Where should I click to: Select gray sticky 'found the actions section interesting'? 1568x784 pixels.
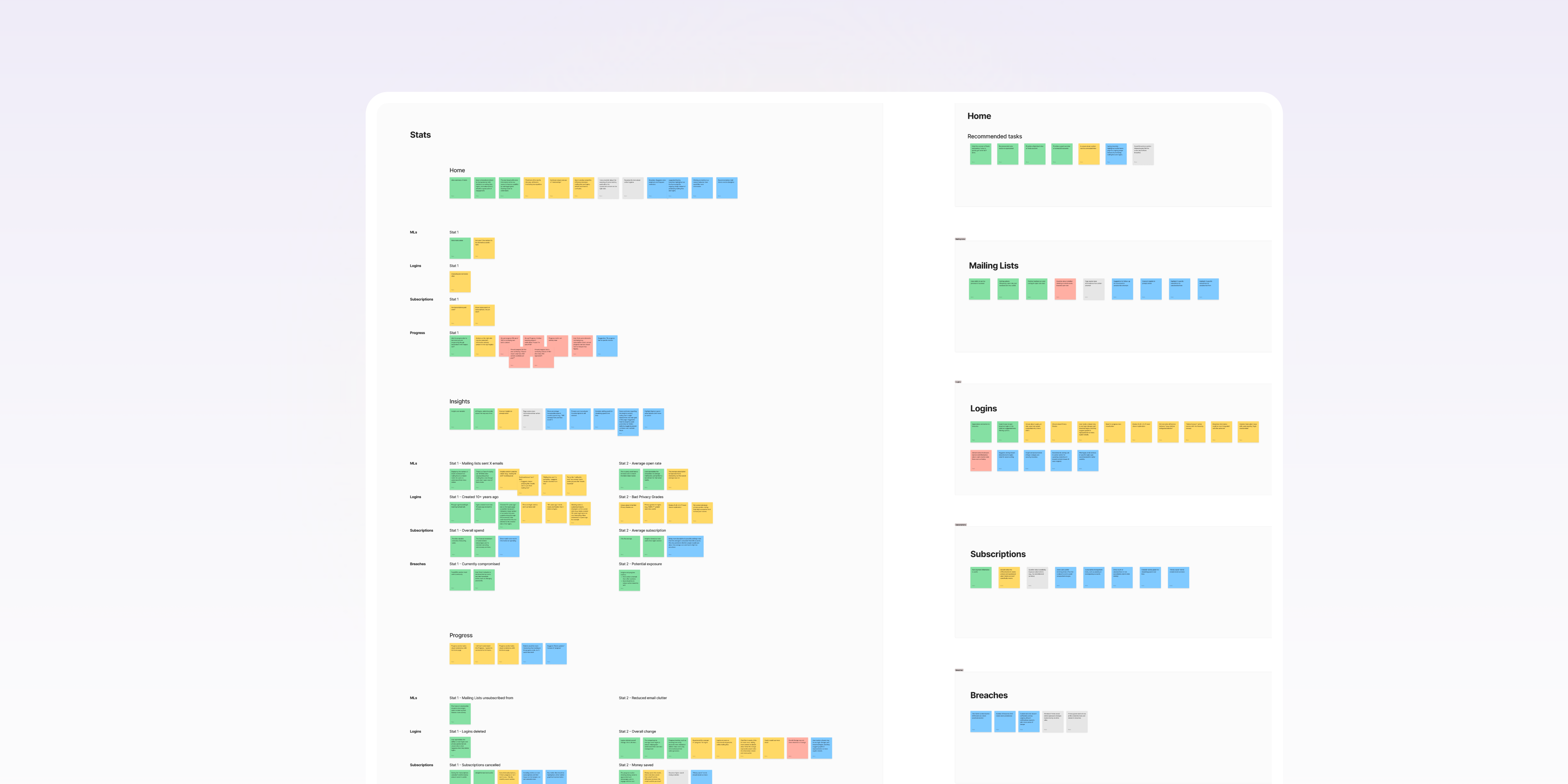(1143, 154)
